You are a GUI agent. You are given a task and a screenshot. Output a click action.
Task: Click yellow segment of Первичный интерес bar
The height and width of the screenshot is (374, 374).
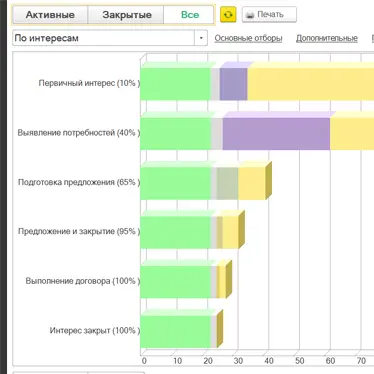(x=311, y=84)
